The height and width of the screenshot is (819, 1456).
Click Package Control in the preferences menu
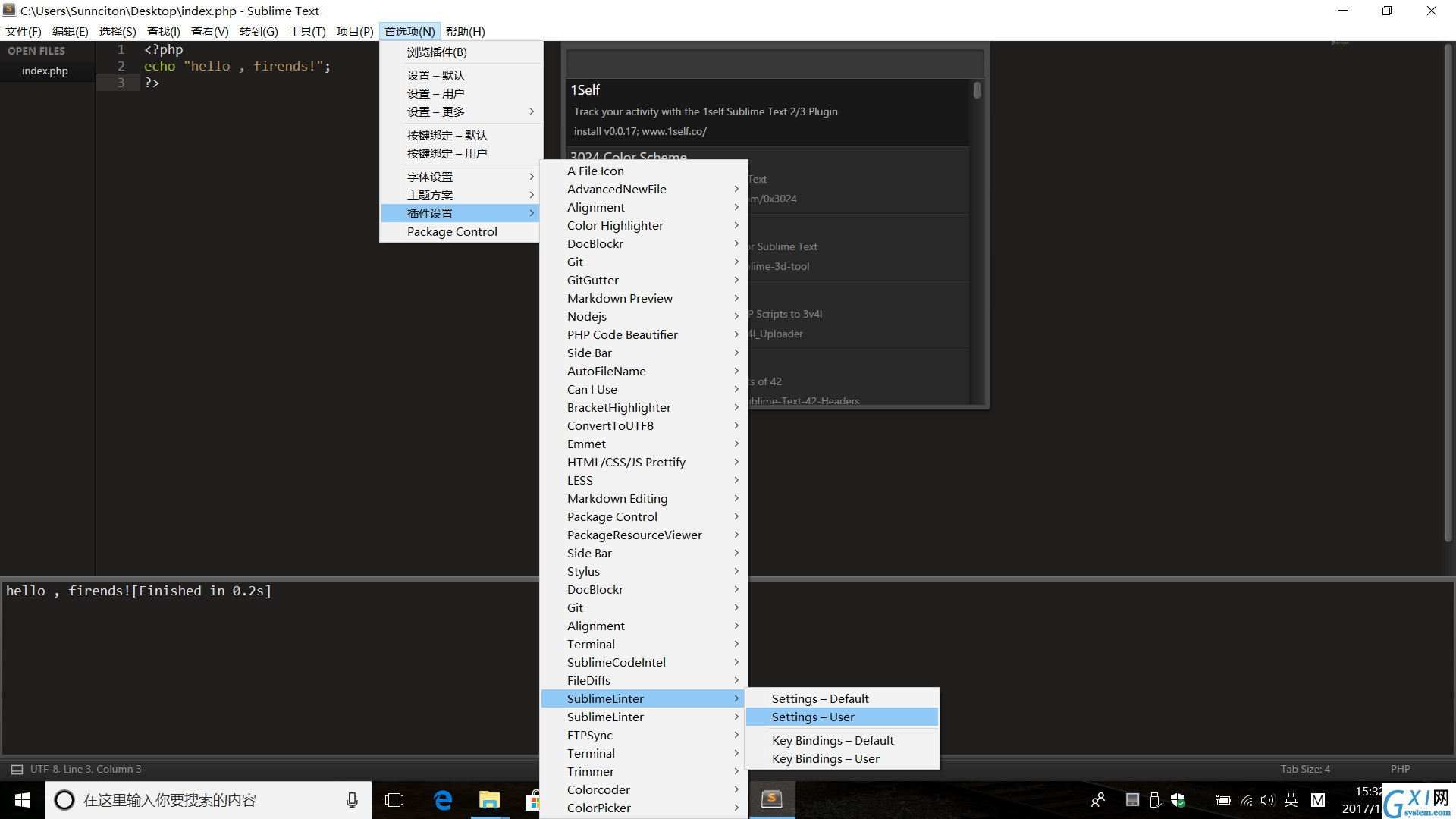click(x=462, y=231)
